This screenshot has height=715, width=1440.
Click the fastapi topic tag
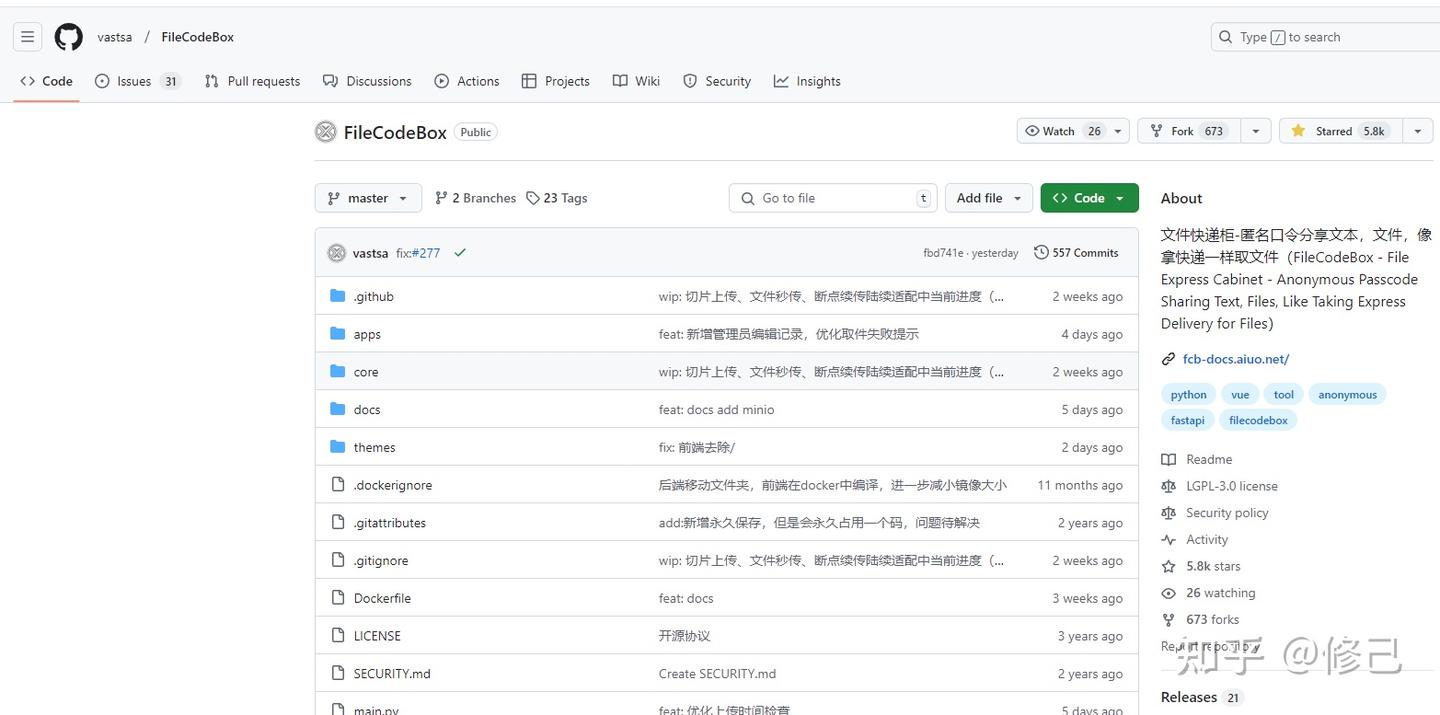(x=1188, y=420)
